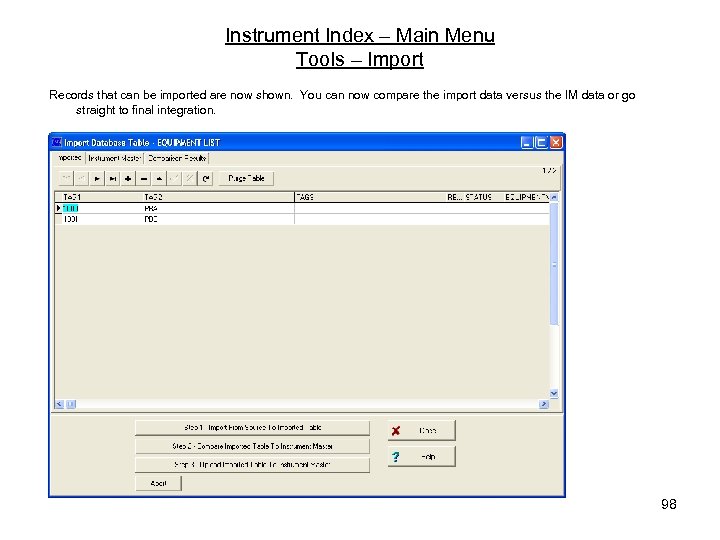Run Step 1 Import From Source button
Image resolution: width=720 pixels, height=540 pixels.
[252, 428]
